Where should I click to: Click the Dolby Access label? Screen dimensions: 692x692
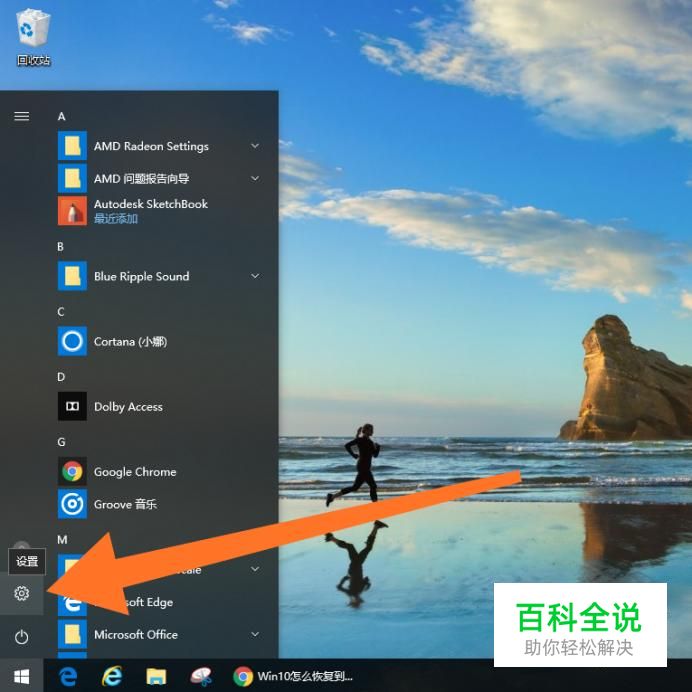pyautogui.click(x=128, y=407)
